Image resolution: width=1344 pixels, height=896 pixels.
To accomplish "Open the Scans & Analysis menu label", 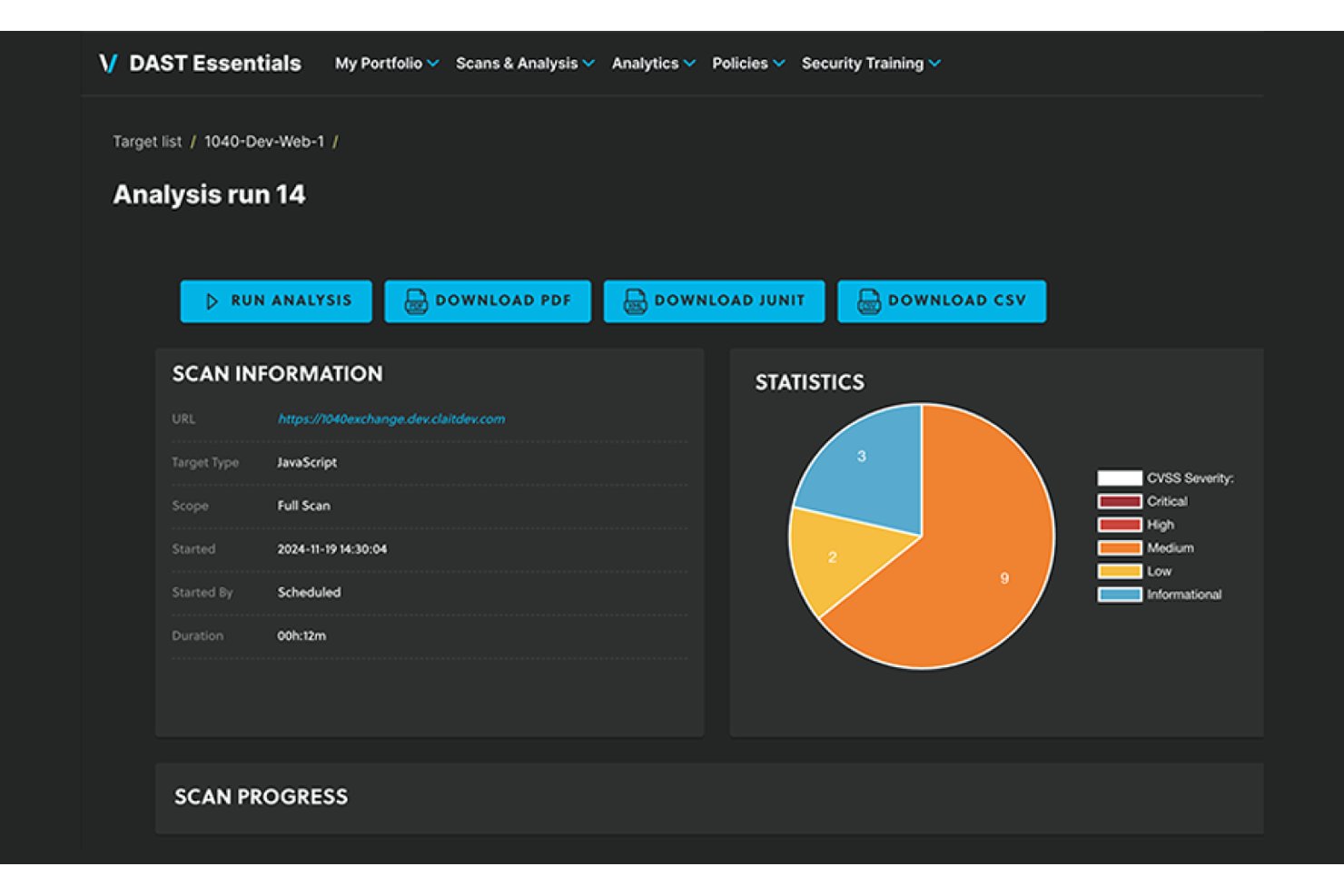I will 517,64.
